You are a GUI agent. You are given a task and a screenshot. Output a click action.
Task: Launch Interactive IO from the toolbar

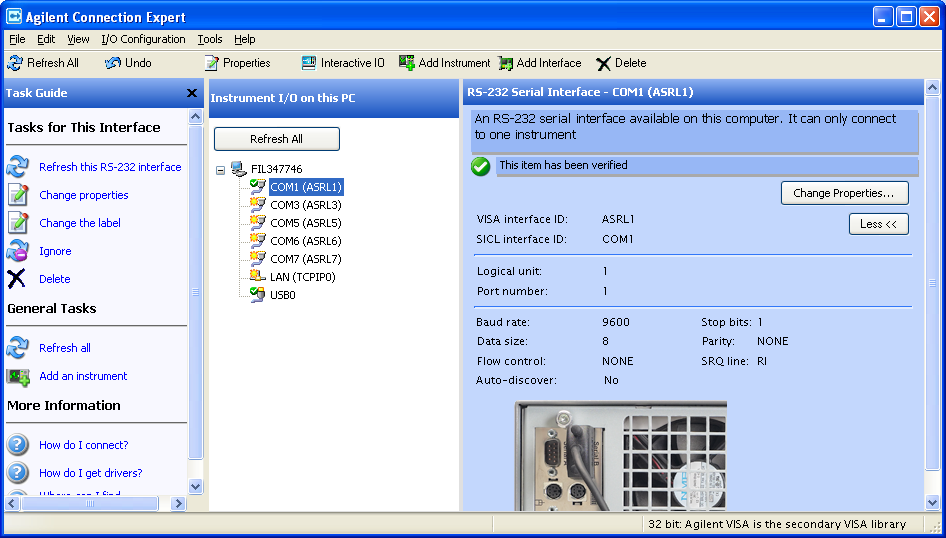pyautogui.click(x=309, y=63)
